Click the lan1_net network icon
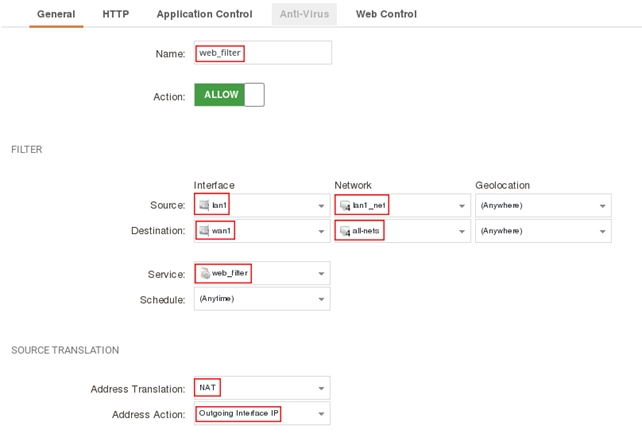The width and height of the screenshot is (642, 438). click(x=345, y=206)
